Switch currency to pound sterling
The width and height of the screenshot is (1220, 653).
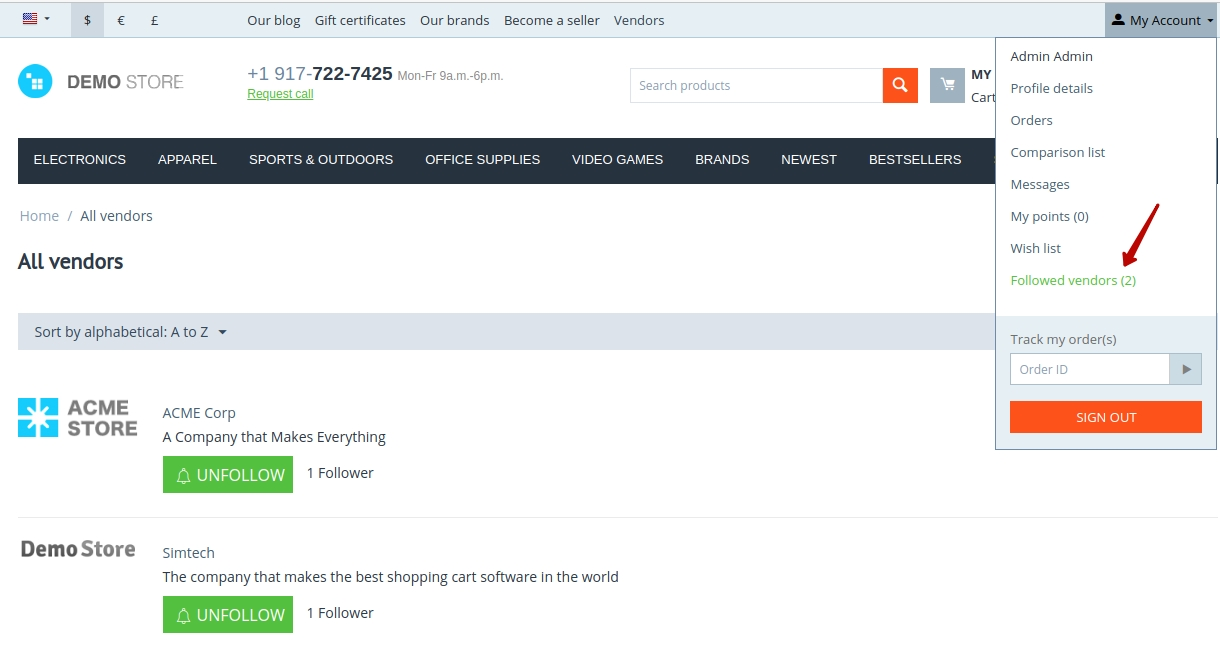[x=154, y=20]
